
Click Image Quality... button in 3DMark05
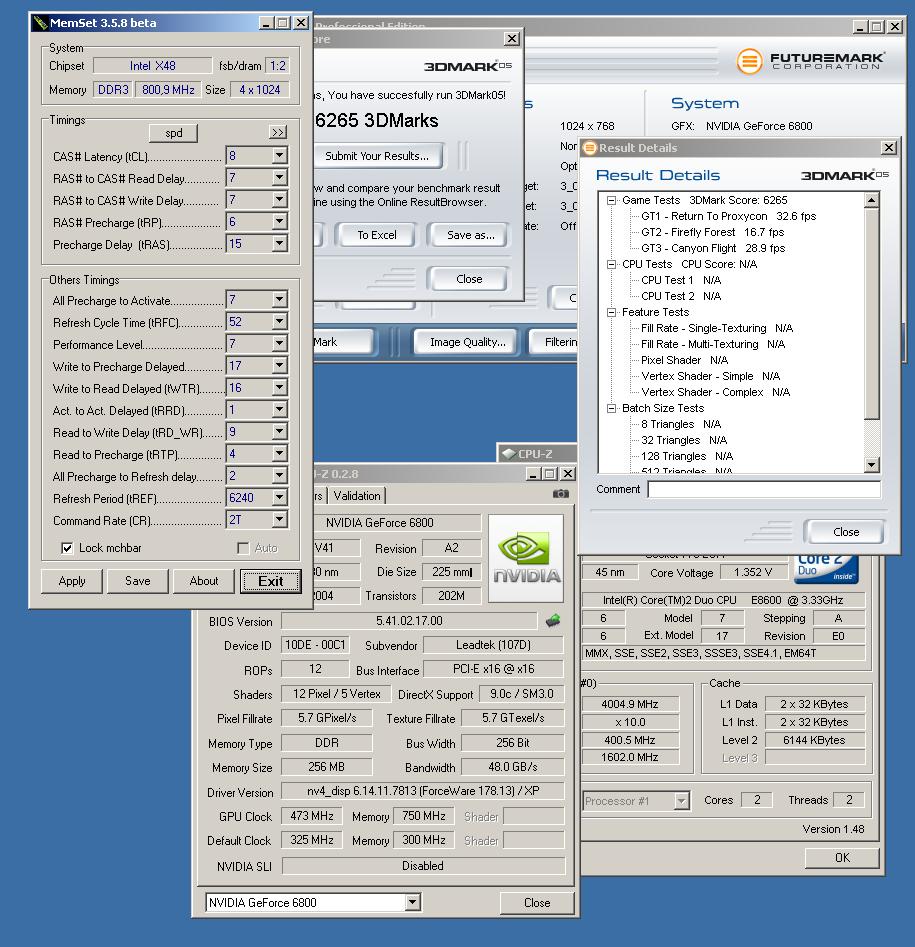pos(467,342)
